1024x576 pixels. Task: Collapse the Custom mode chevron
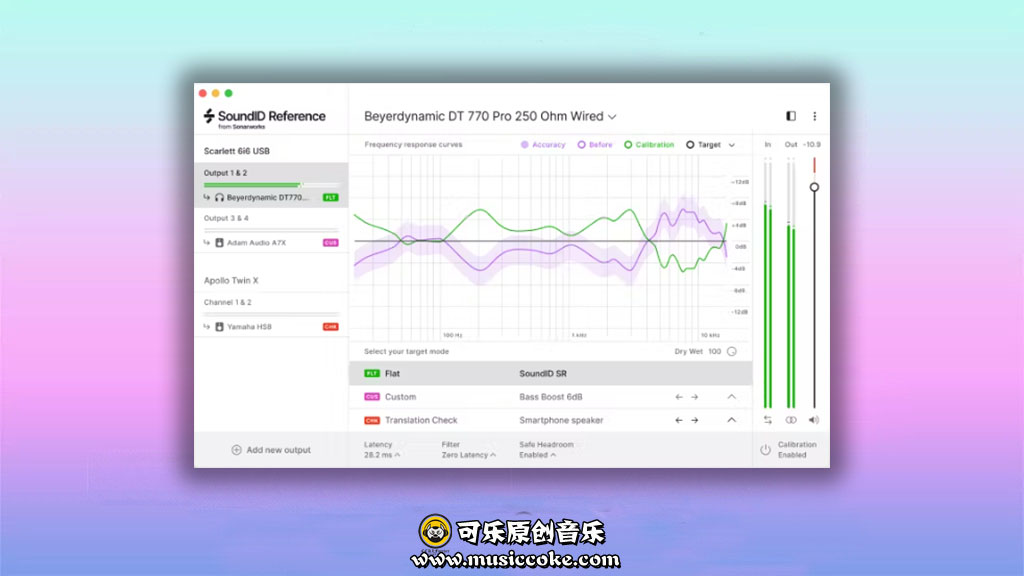coord(731,397)
